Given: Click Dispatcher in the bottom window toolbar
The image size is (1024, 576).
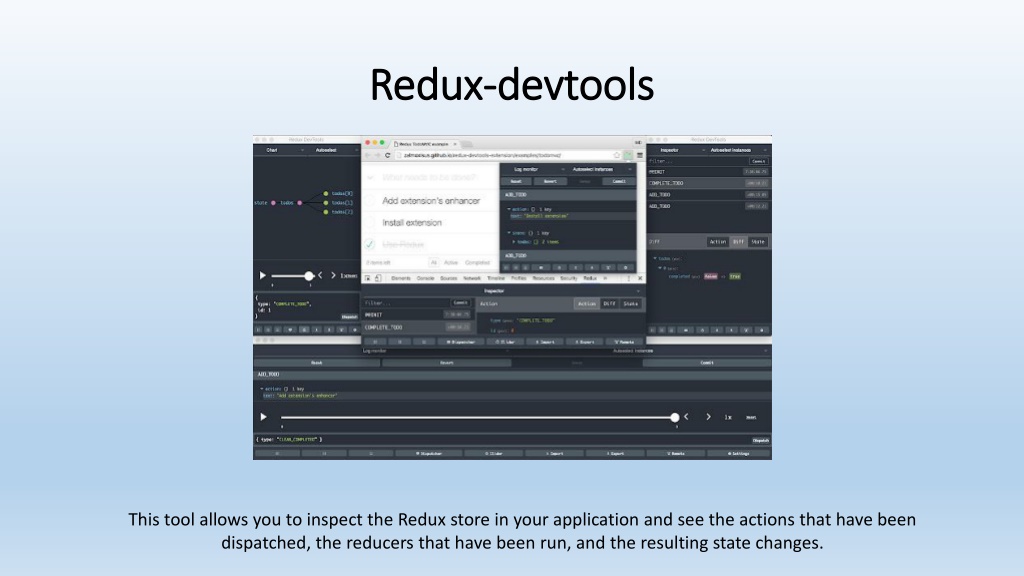Looking at the screenshot, I should 430,453.
